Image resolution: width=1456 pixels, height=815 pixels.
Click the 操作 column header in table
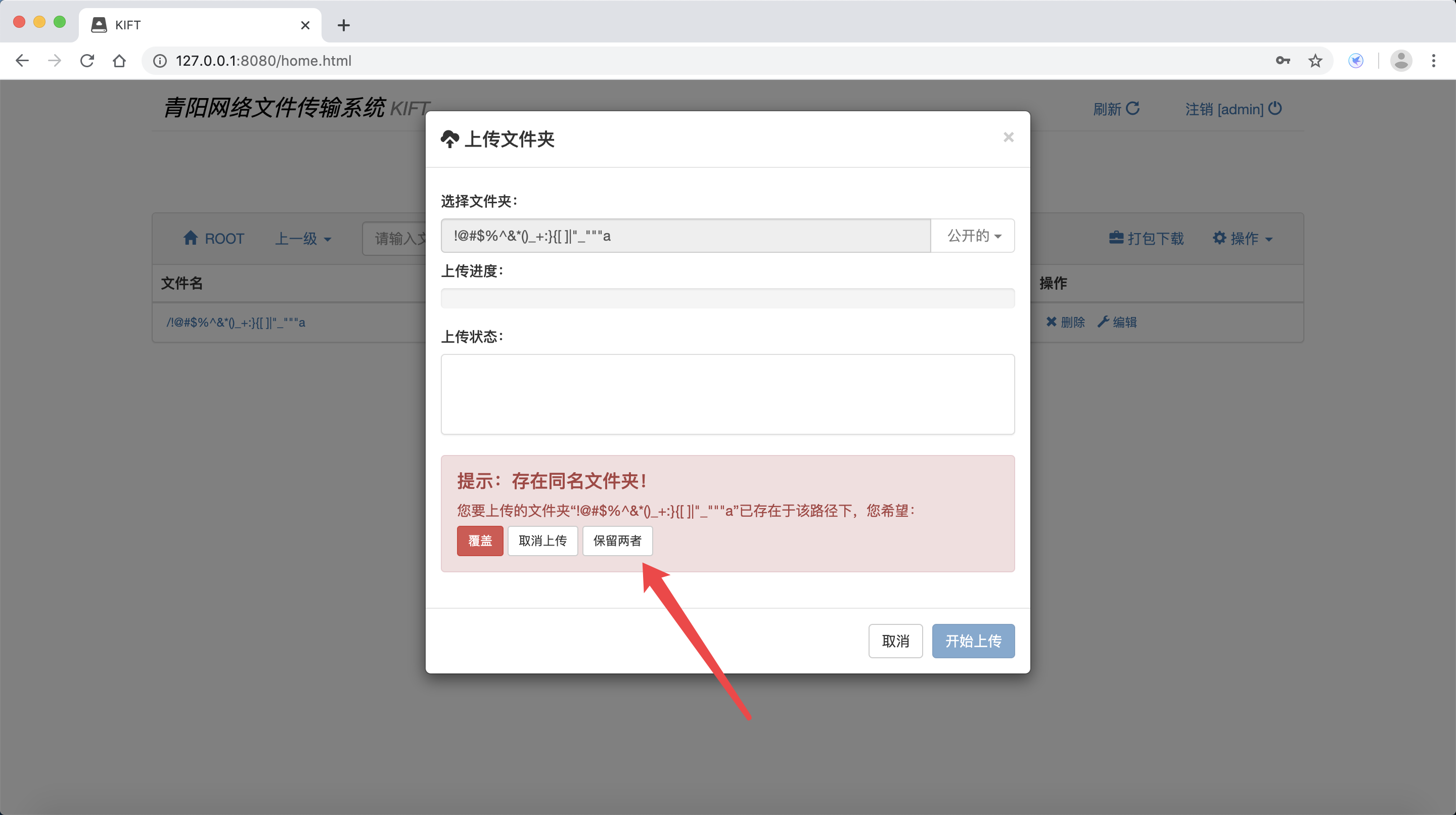point(1053,283)
